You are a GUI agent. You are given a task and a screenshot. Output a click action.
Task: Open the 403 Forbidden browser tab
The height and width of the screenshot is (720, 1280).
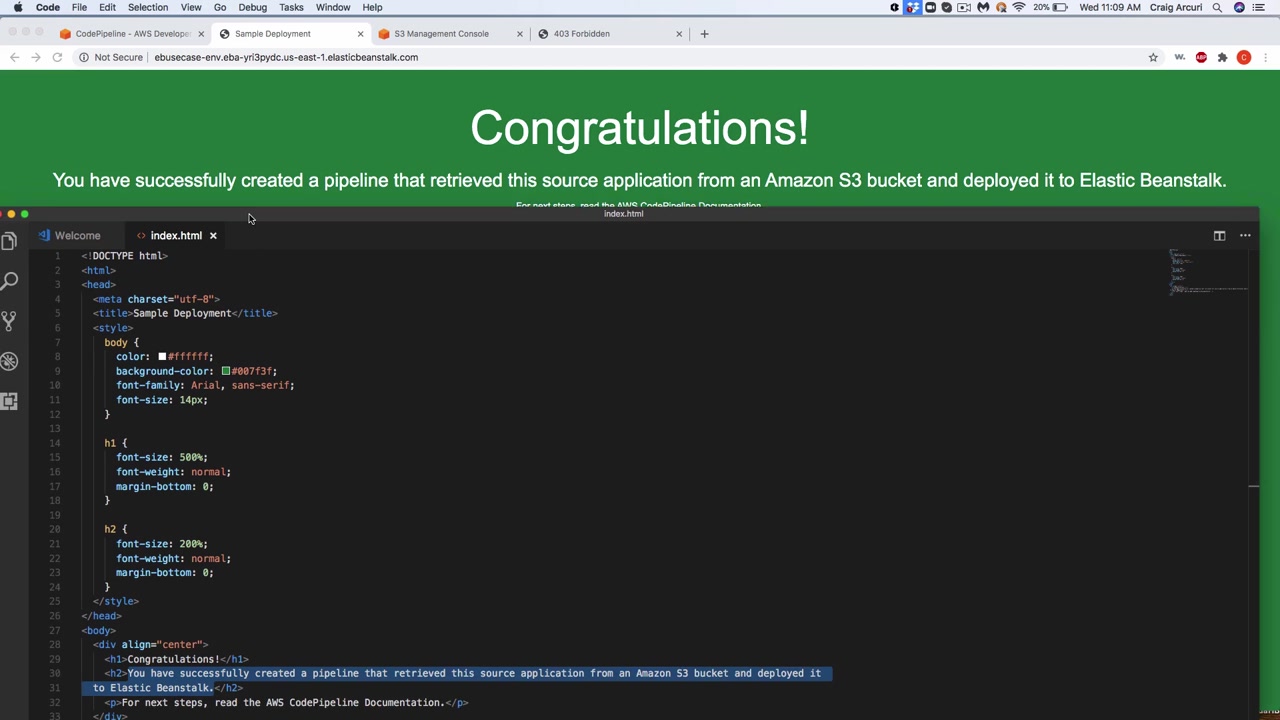581,34
